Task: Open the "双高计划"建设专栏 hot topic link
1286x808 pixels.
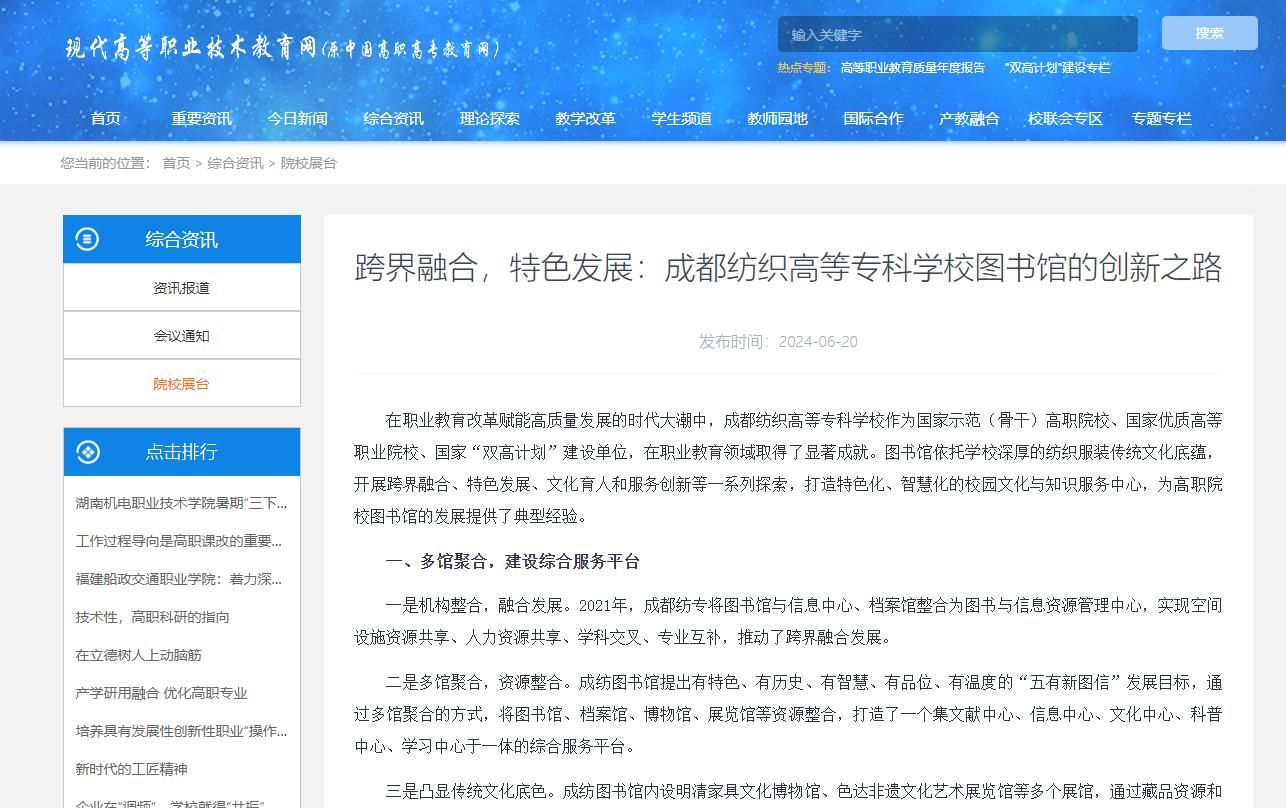Action: pos(1057,68)
